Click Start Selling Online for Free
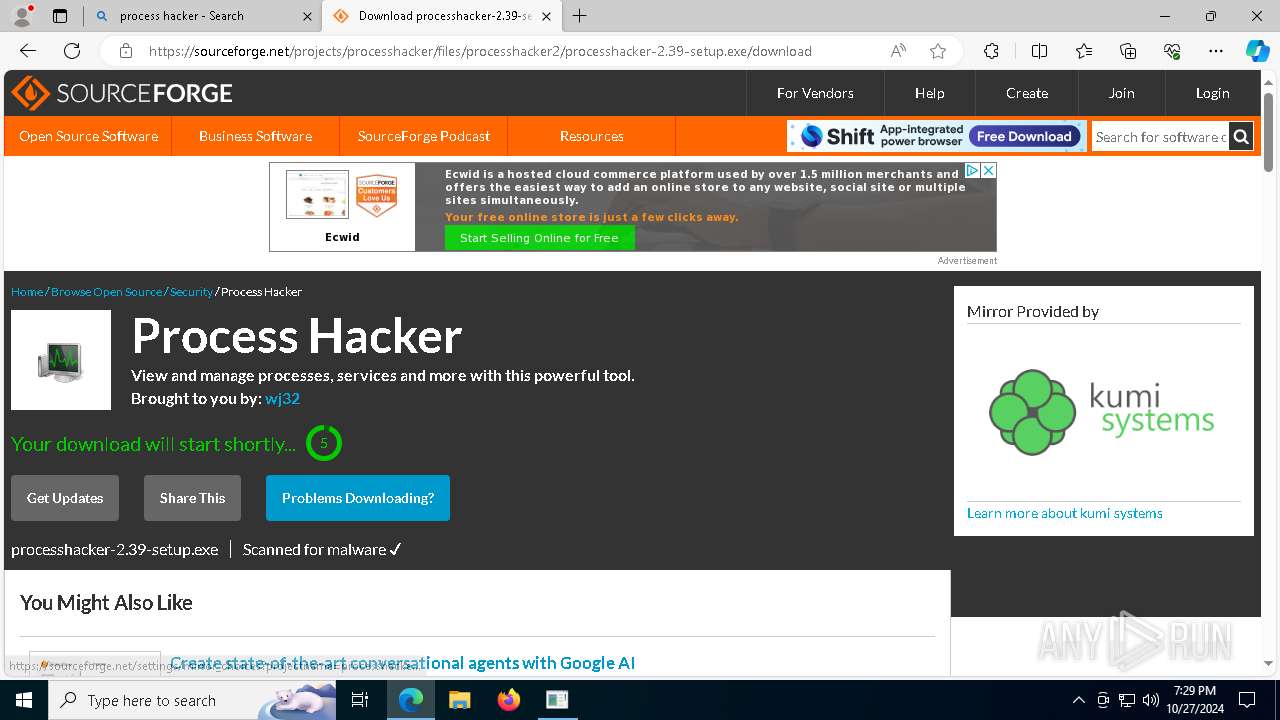This screenshot has width=1280, height=720. pyautogui.click(x=539, y=238)
